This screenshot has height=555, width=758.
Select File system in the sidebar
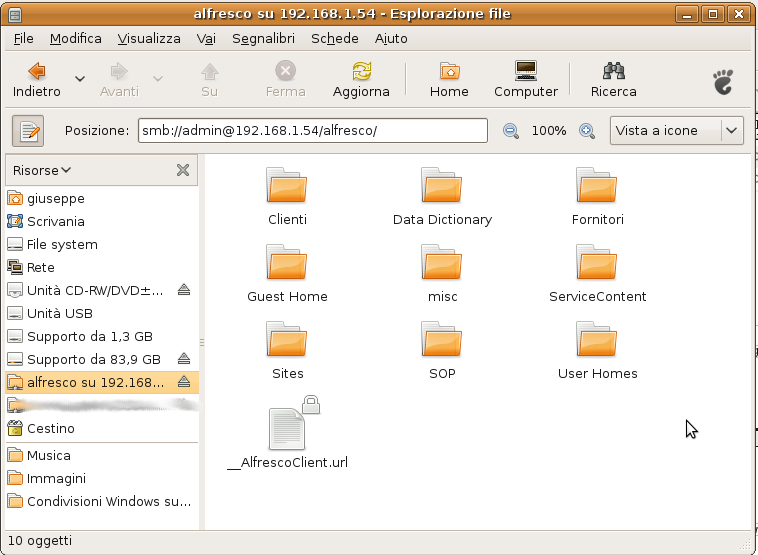pos(102,245)
